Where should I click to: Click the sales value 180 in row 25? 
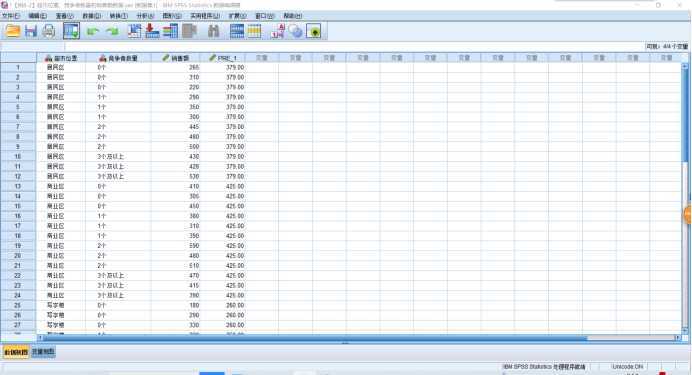(x=176, y=305)
